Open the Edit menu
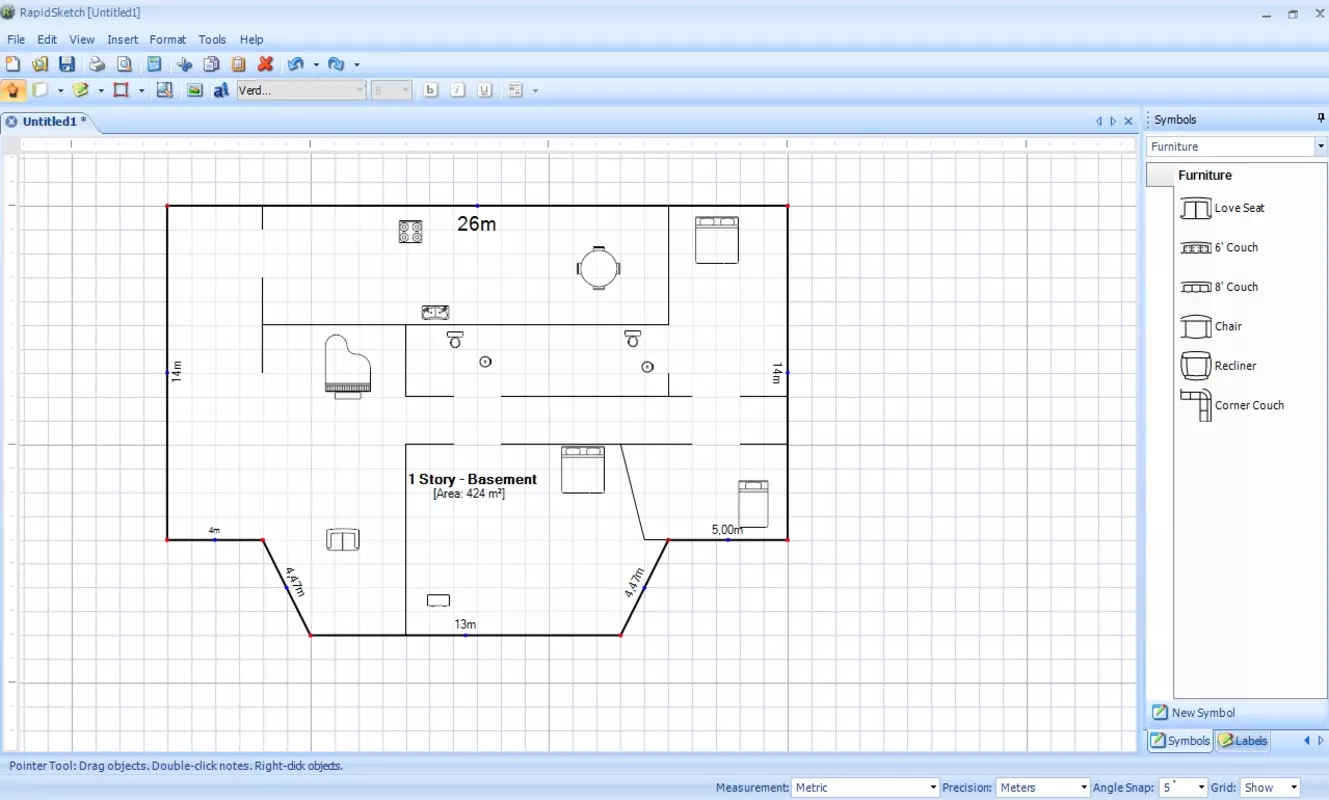This screenshot has height=800, width=1329. (x=47, y=40)
